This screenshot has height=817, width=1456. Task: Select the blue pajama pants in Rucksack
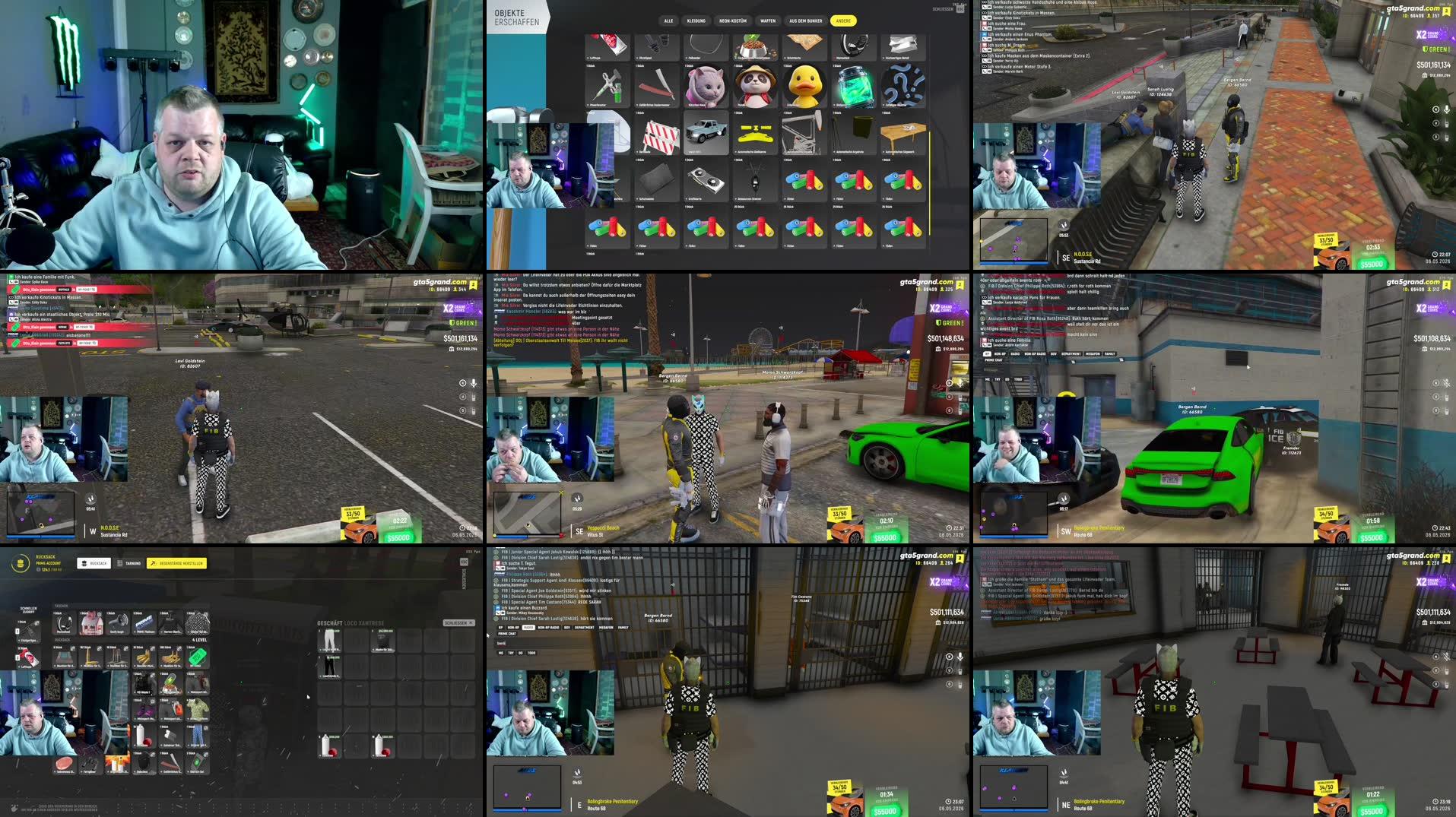pos(198,736)
